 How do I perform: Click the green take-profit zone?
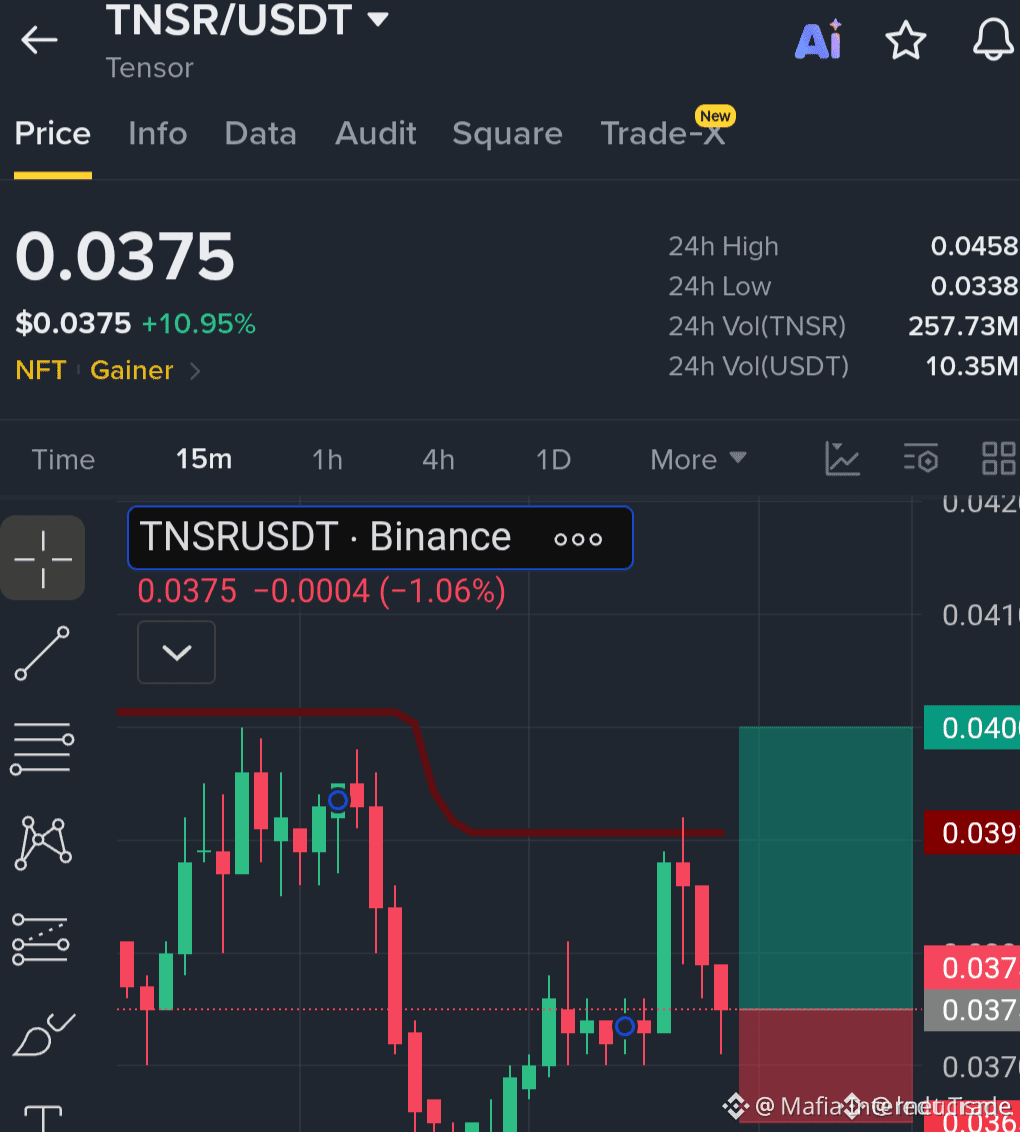(826, 868)
